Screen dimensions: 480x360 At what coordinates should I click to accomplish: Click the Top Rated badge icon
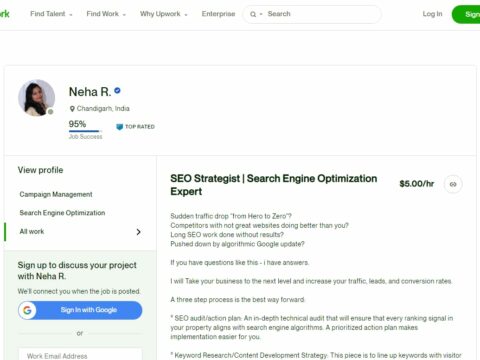(x=119, y=127)
